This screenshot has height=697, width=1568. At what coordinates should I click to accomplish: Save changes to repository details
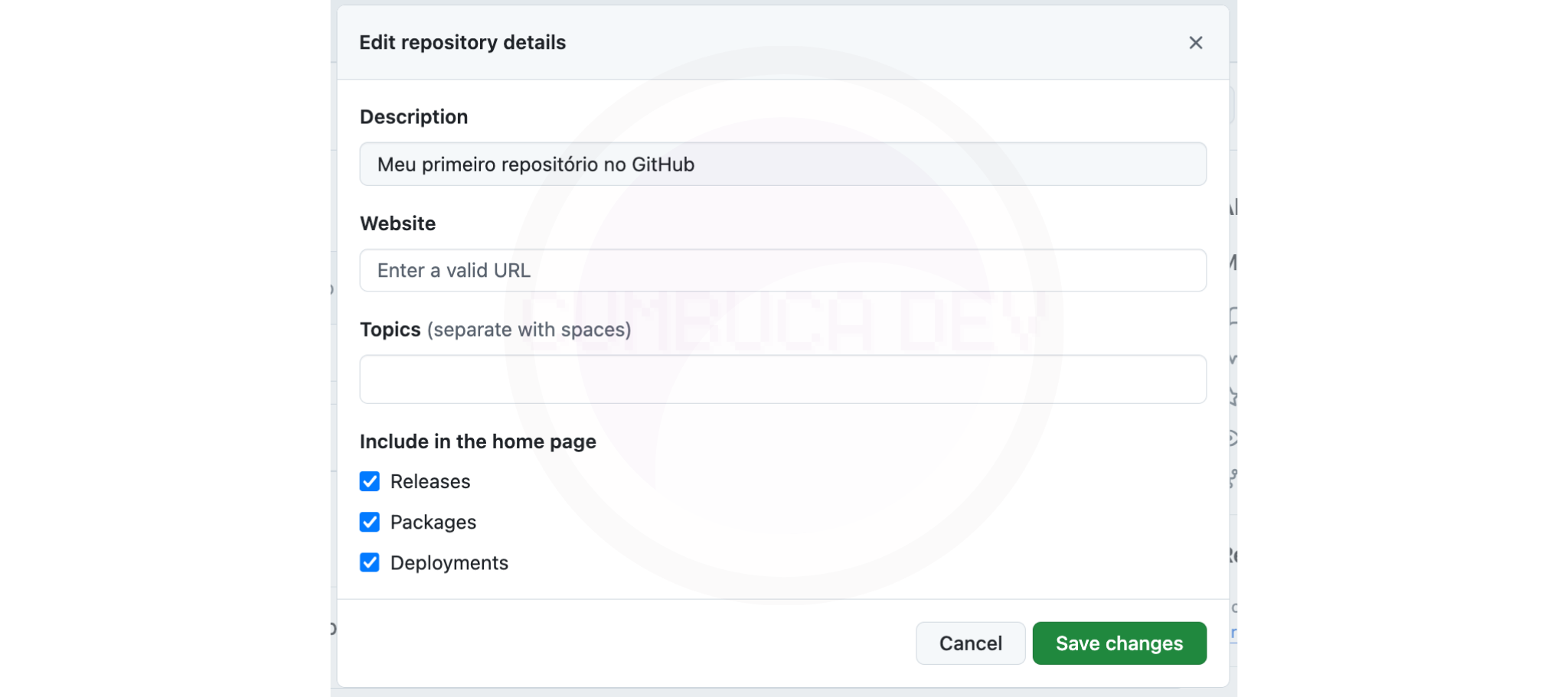pyautogui.click(x=1119, y=643)
